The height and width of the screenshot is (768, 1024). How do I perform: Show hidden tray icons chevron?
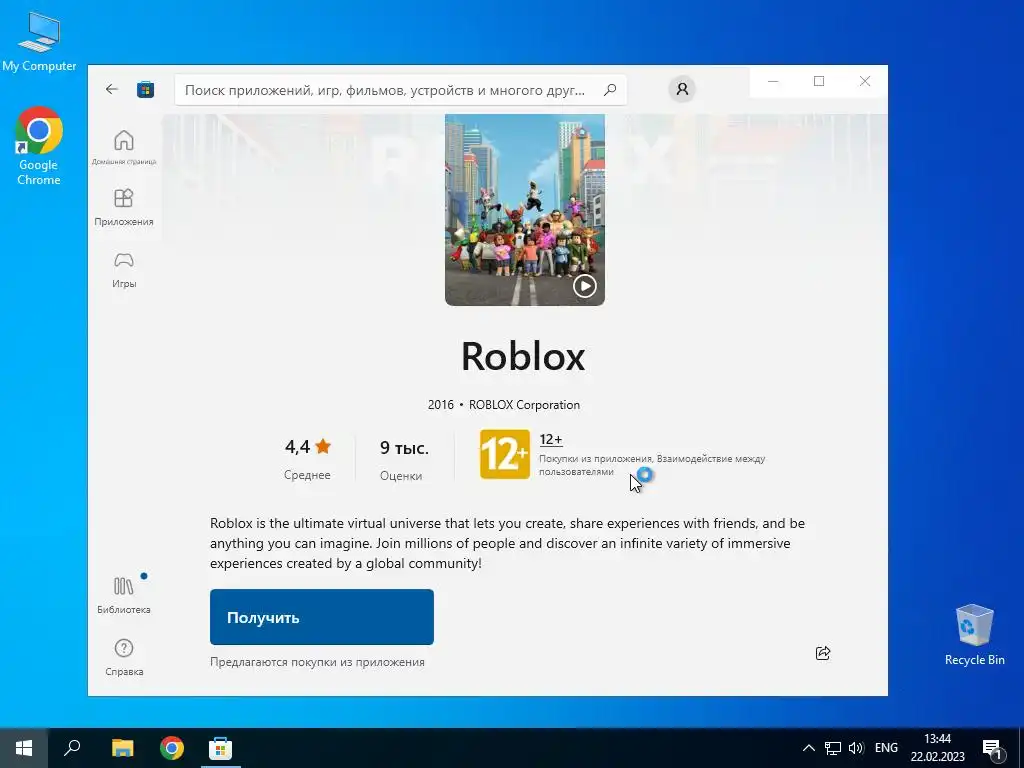point(808,748)
